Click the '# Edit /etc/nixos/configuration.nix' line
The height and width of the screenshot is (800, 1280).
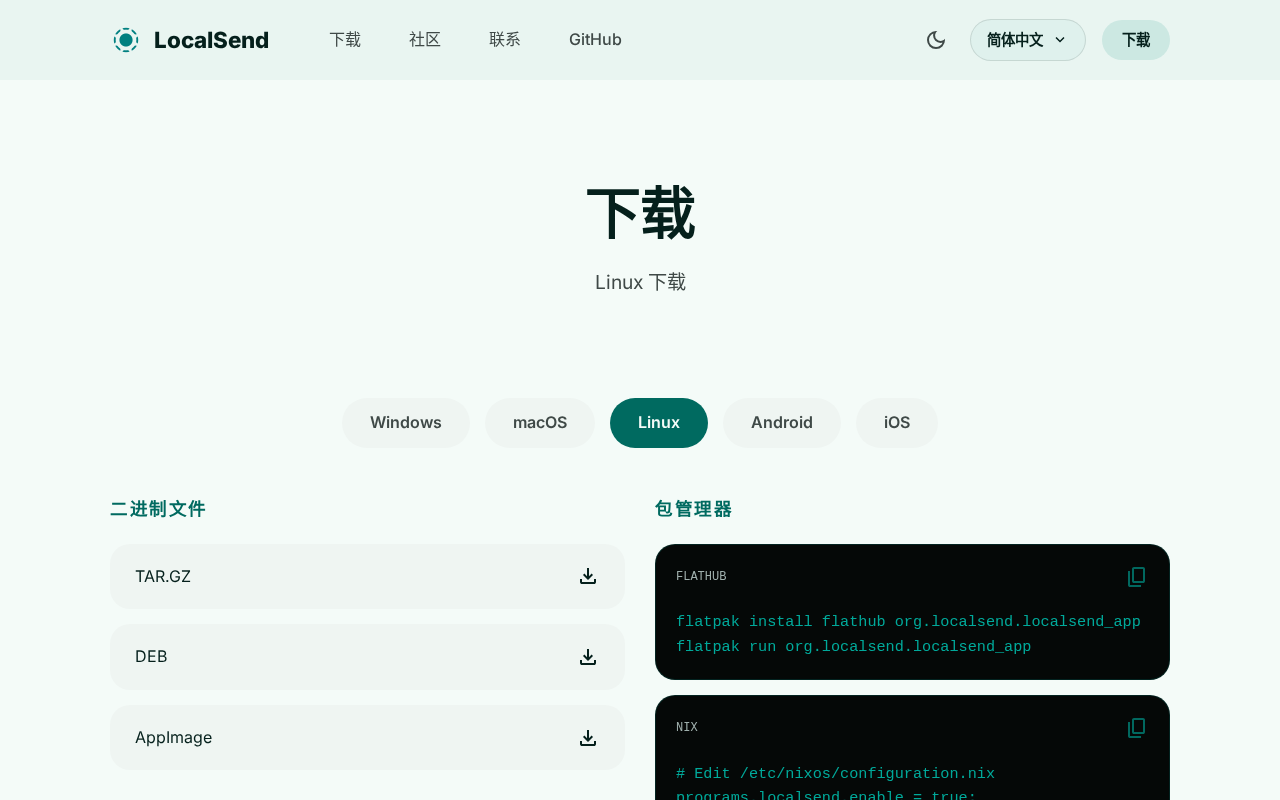click(835, 774)
